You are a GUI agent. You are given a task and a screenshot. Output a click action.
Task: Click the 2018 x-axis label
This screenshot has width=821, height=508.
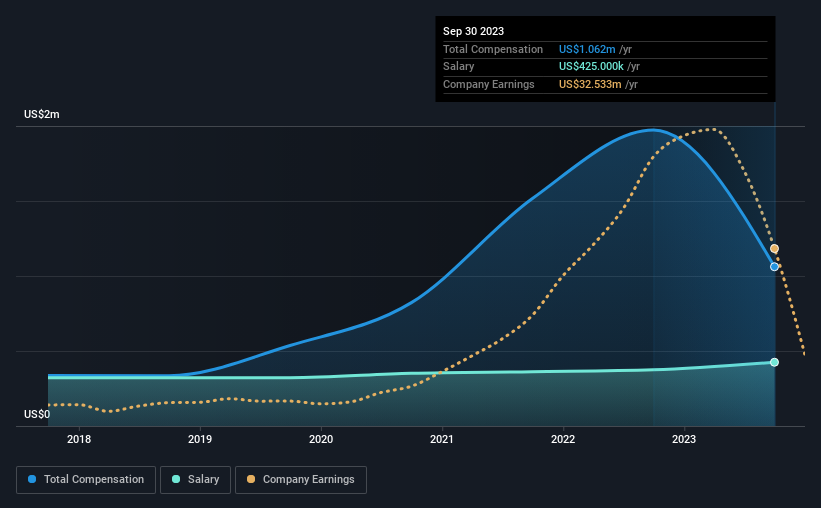click(79, 439)
